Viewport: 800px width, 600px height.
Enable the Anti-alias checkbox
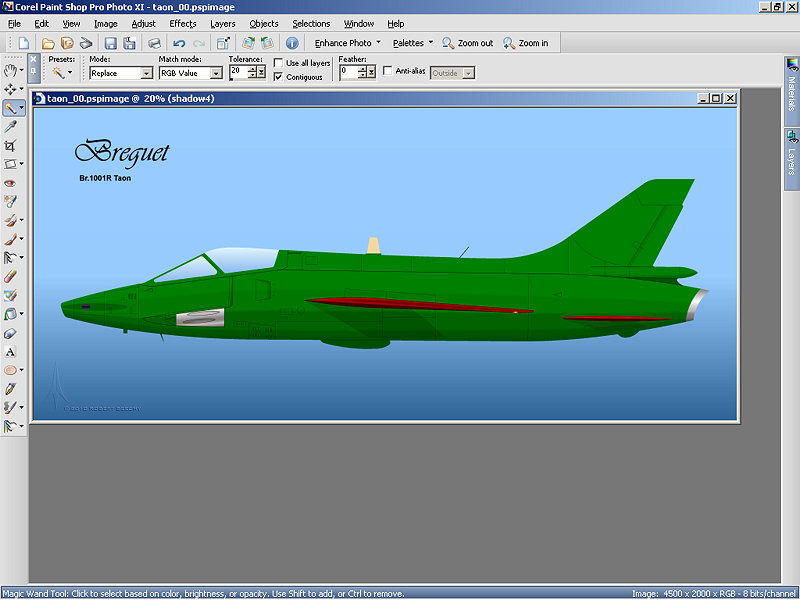coord(387,71)
